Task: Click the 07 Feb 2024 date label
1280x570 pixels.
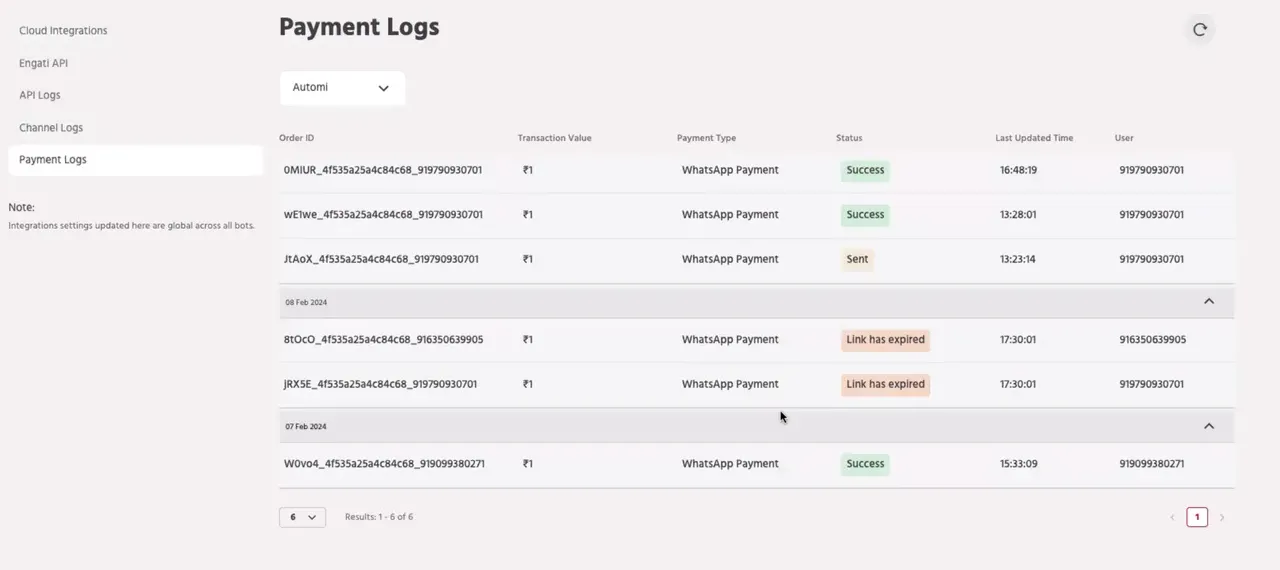Action: (x=306, y=427)
